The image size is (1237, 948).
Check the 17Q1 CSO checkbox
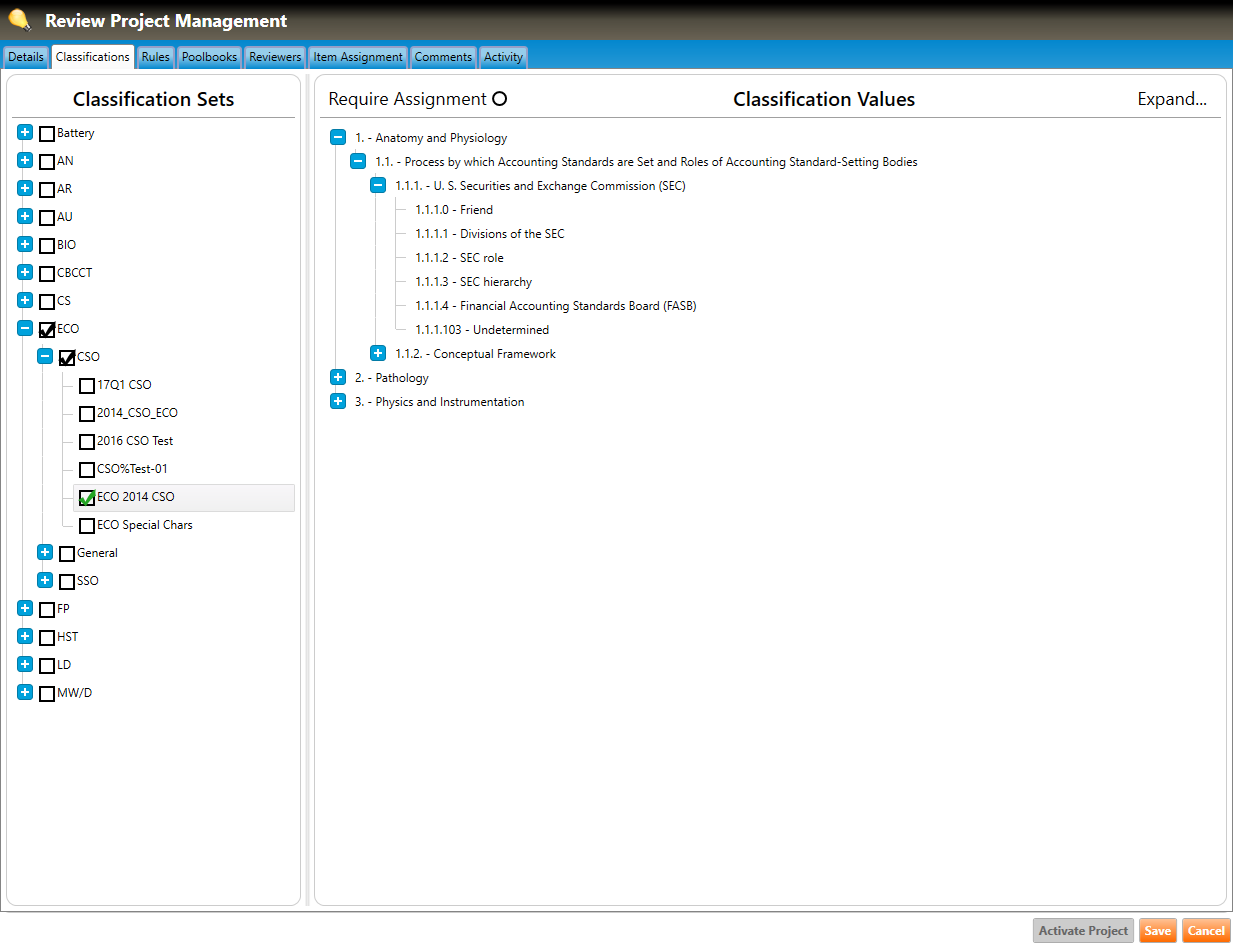[x=87, y=386]
